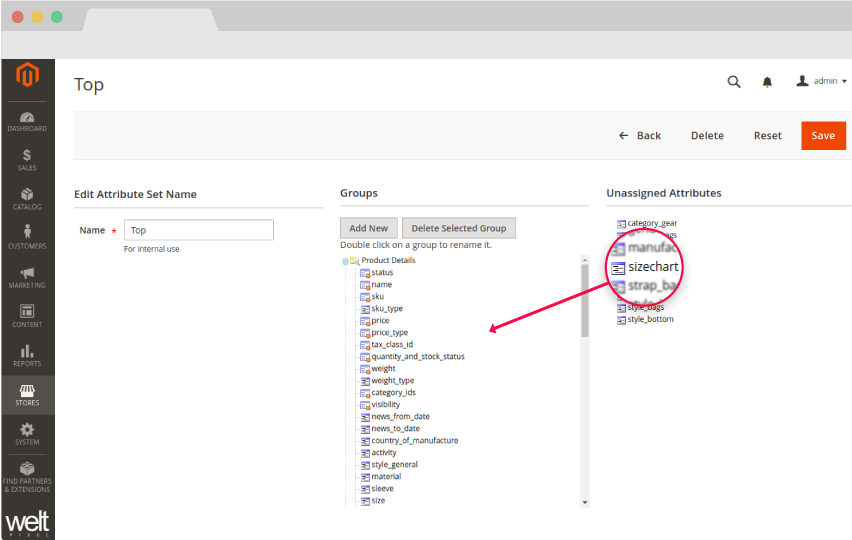This screenshot has width=852, height=540.
Task: Open the Stores menu item
Action: (27, 395)
